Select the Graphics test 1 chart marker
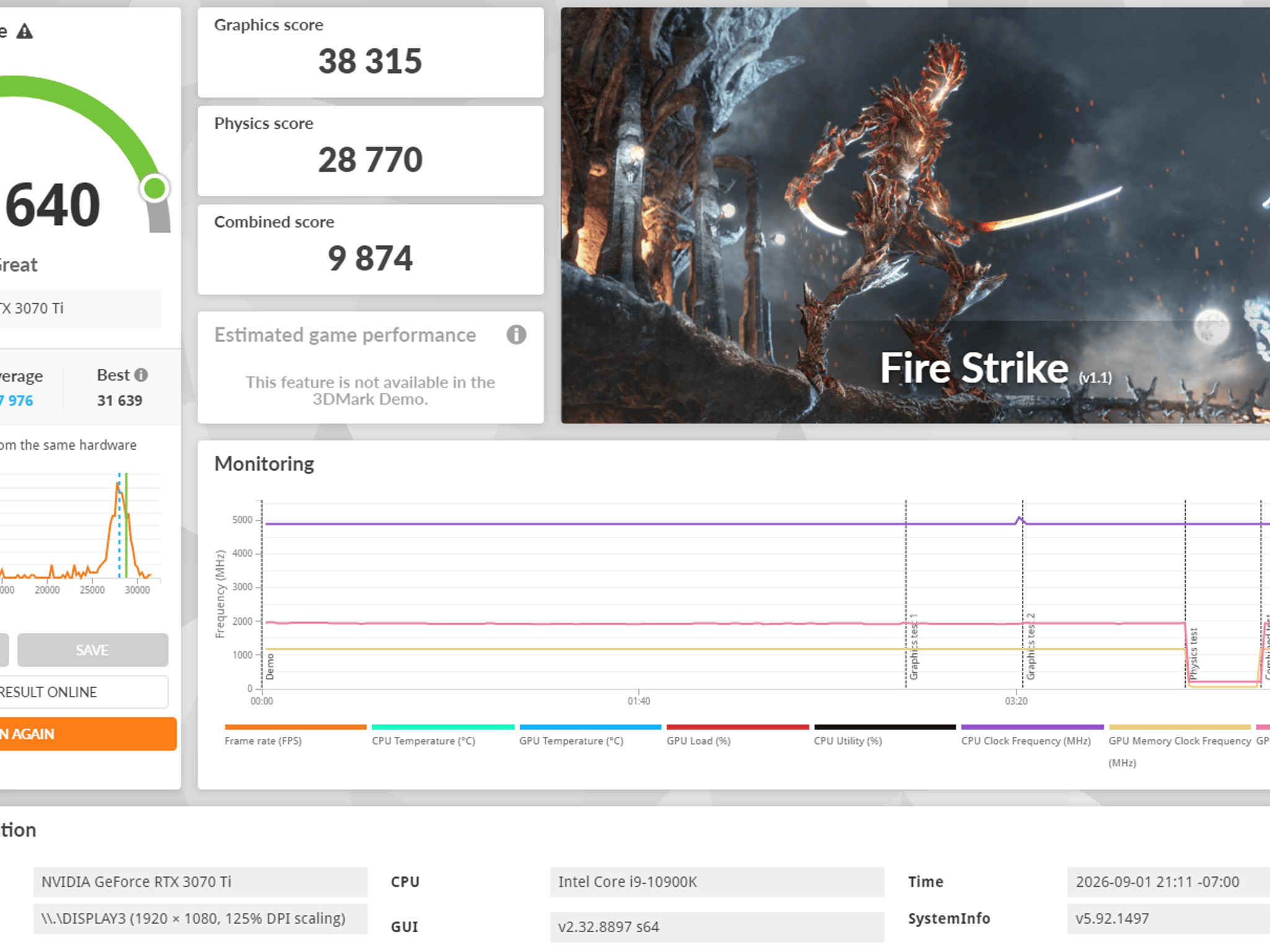 [x=913, y=646]
